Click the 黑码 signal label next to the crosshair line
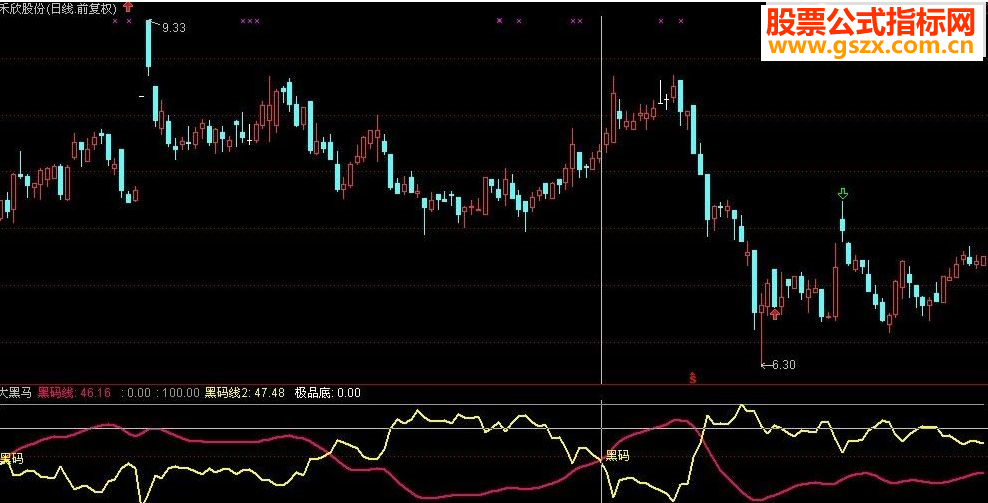The image size is (988, 503). click(617, 456)
